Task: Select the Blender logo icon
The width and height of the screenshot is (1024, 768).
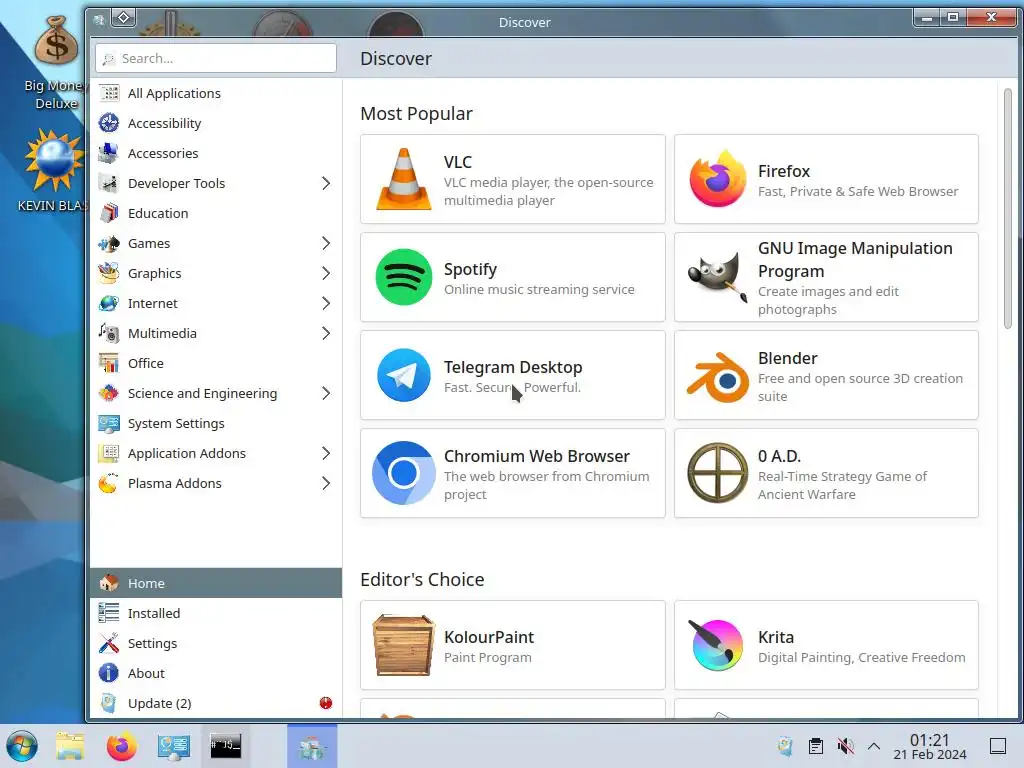Action: click(717, 377)
